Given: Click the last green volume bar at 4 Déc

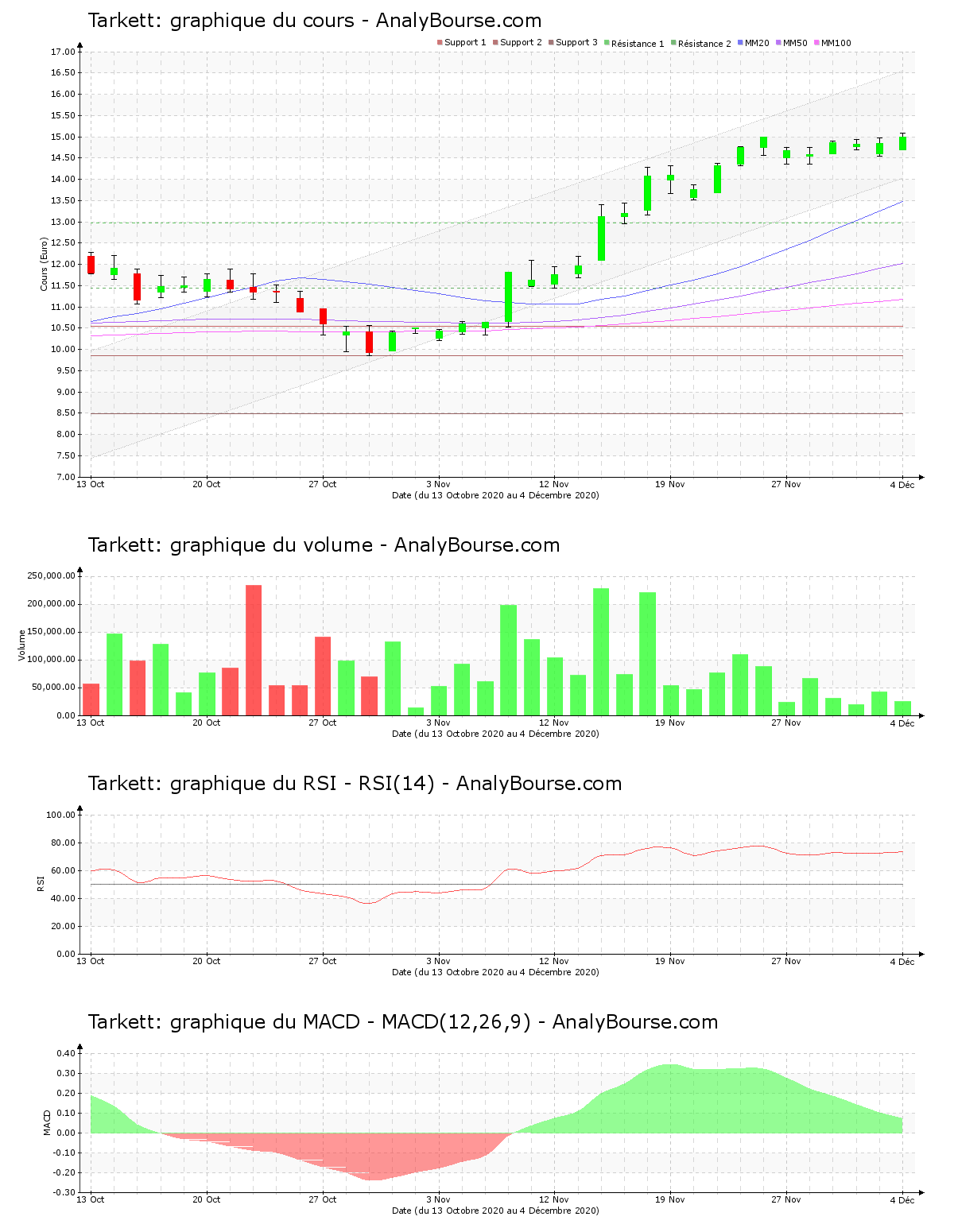Looking at the screenshot, I should pos(902,708).
